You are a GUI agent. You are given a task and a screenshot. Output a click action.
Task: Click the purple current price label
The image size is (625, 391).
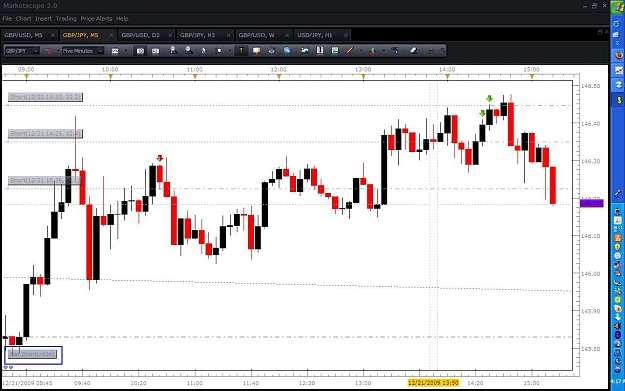(592, 203)
